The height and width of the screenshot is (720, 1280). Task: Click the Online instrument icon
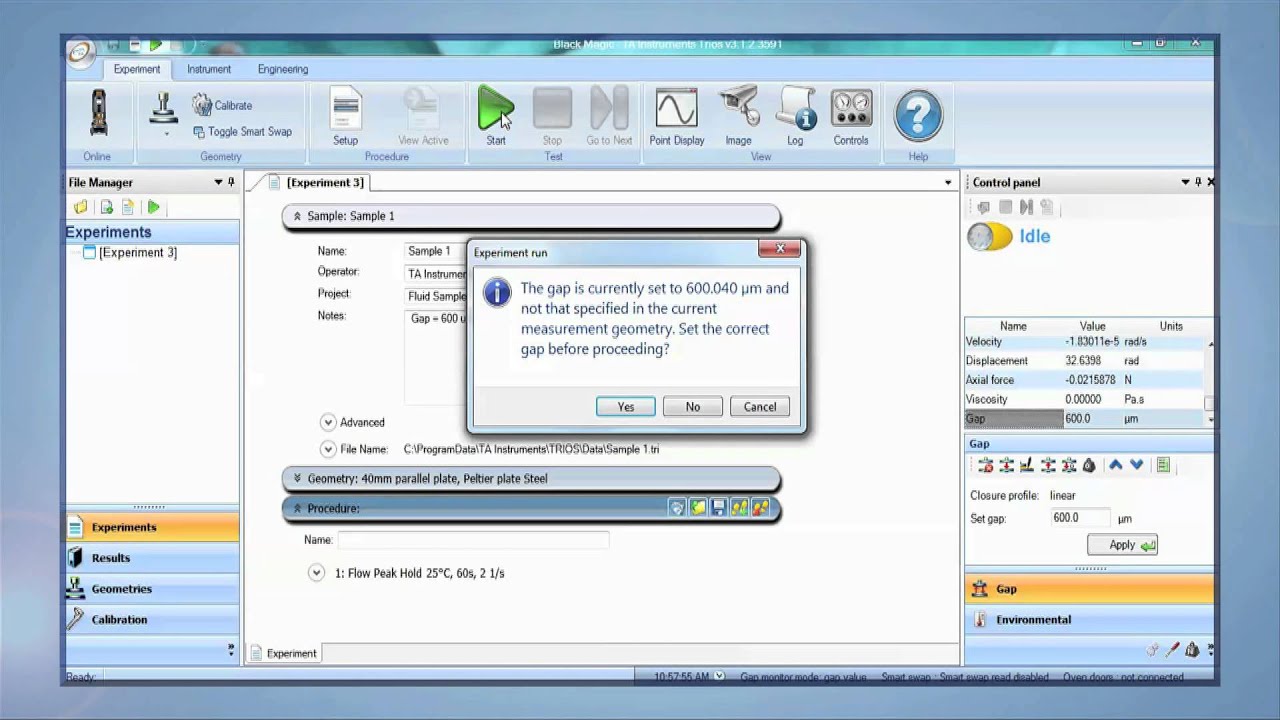(98, 112)
